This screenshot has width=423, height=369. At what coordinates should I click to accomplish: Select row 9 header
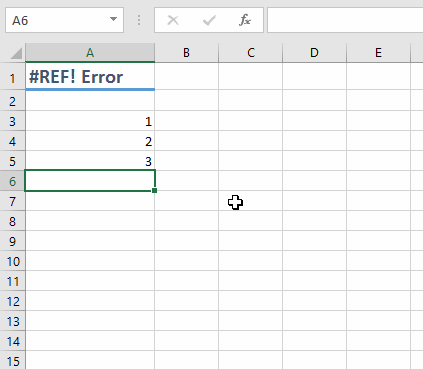click(x=13, y=241)
